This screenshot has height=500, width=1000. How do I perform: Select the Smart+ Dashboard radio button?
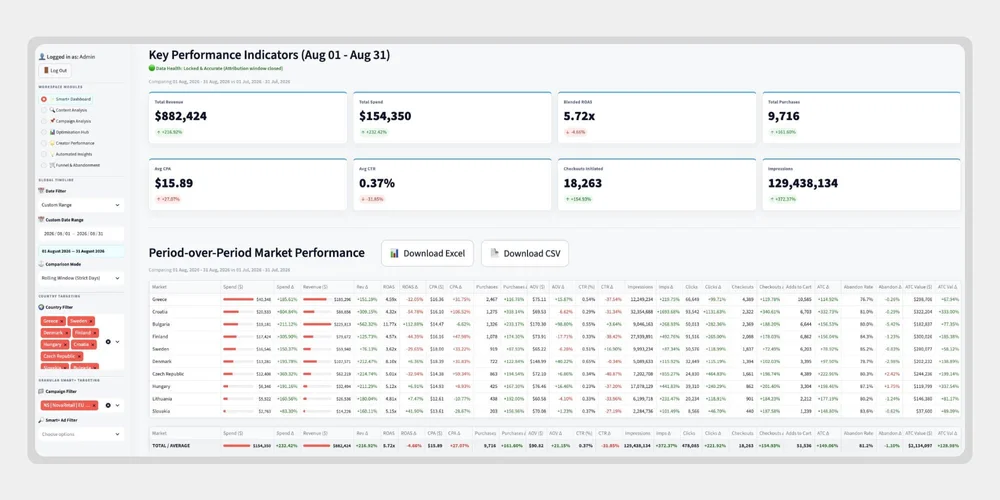(44, 99)
